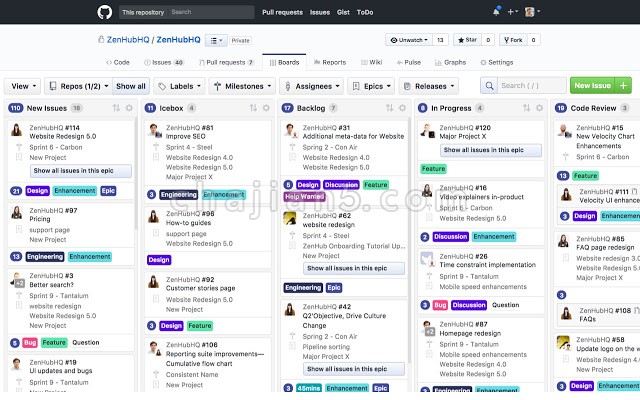Switch to the Graphs tab
The height and width of the screenshot is (400, 640).
click(x=450, y=62)
